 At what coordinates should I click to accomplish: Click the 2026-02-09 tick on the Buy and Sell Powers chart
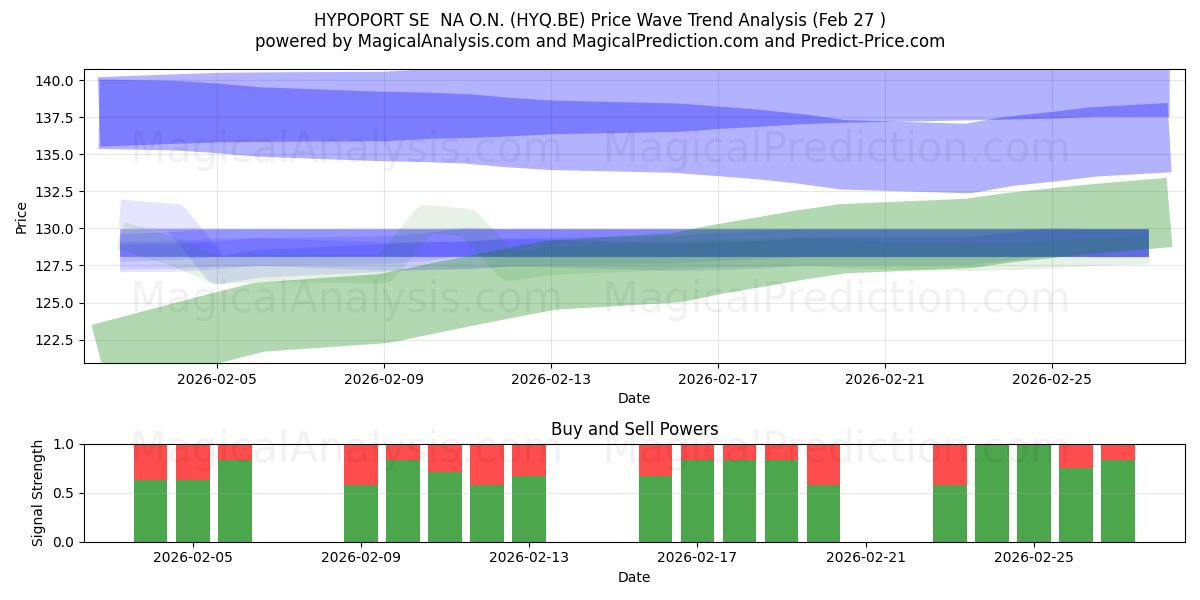[361, 559]
